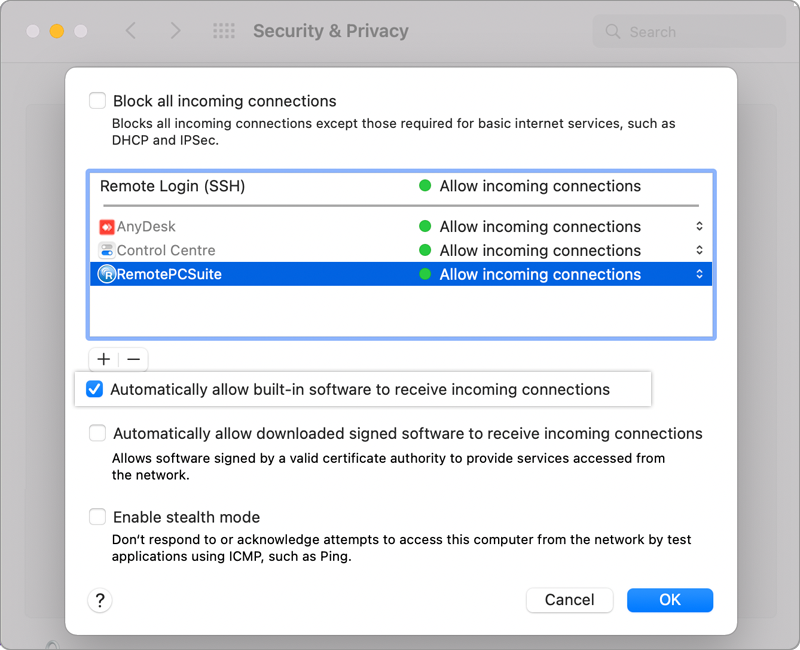The height and width of the screenshot is (650, 800).
Task: Select the AnyDesk application icon
Action: [108, 226]
